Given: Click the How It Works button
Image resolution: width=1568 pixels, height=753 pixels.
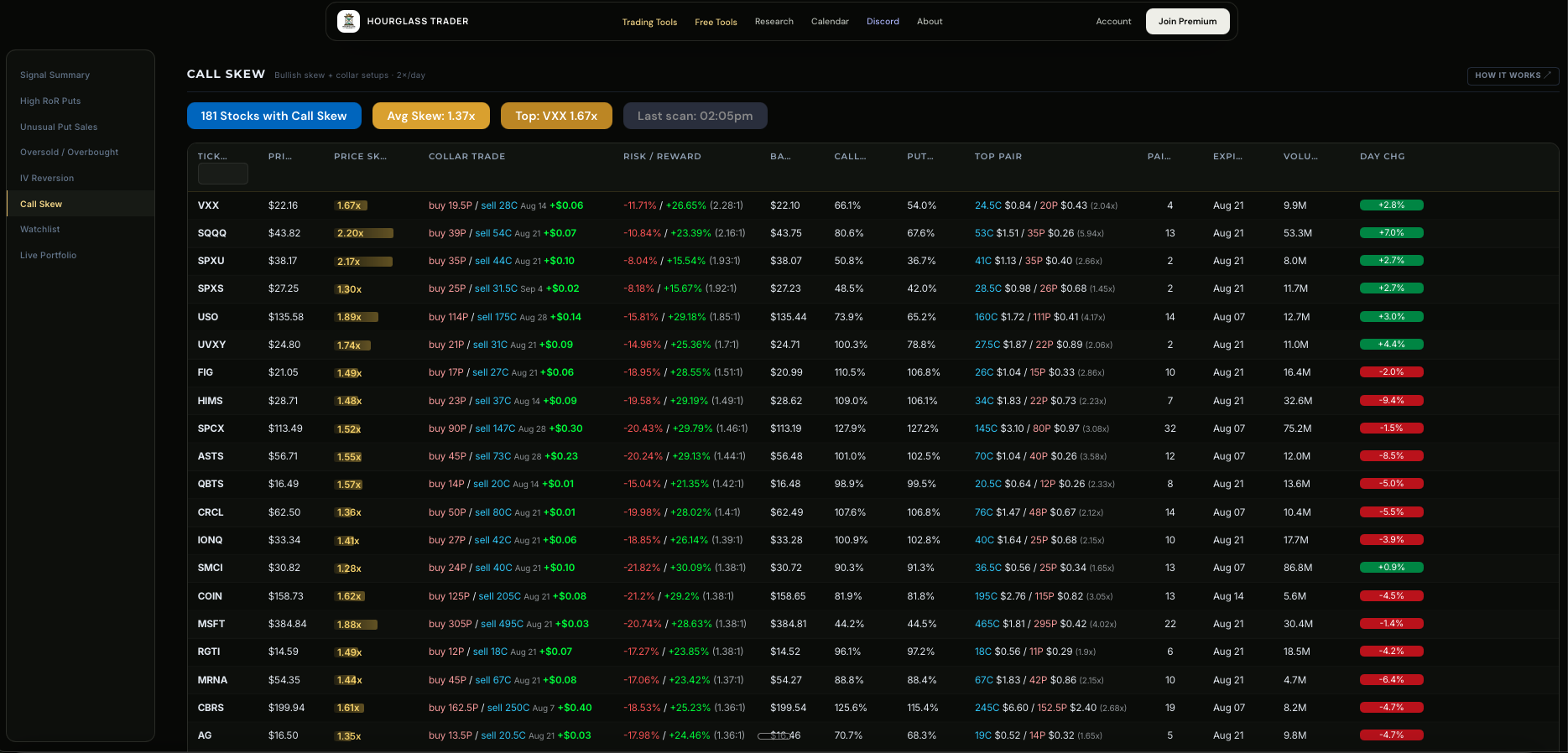Looking at the screenshot, I should [x=1513, y=75].
